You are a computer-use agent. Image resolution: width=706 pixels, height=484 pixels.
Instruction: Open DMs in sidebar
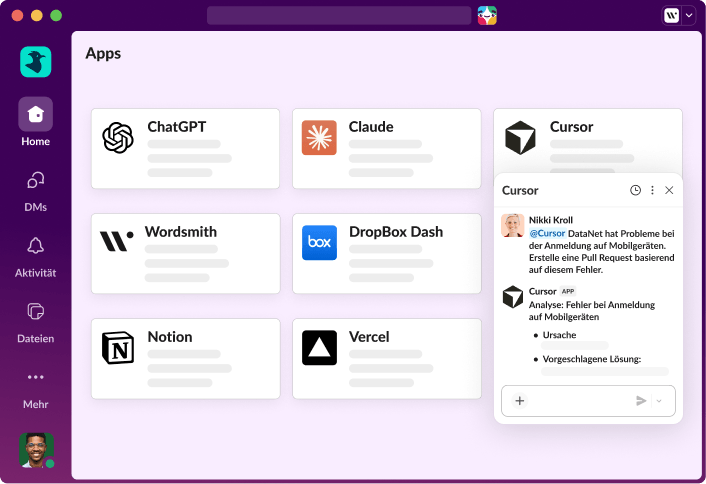pyautogui.click(x=36, y=192)
